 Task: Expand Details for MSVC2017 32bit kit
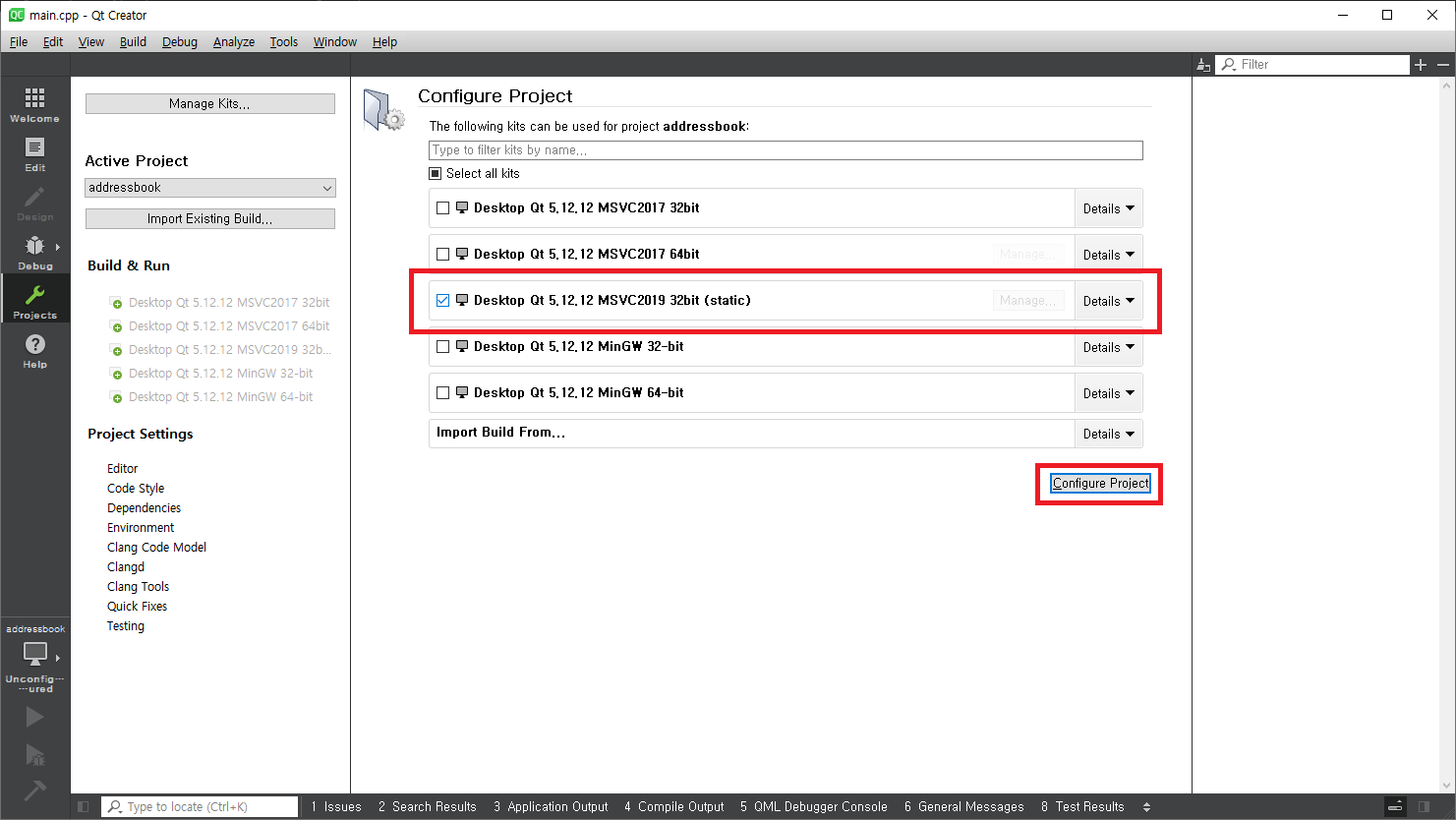pyautogui.click(x=1108, y=208)
